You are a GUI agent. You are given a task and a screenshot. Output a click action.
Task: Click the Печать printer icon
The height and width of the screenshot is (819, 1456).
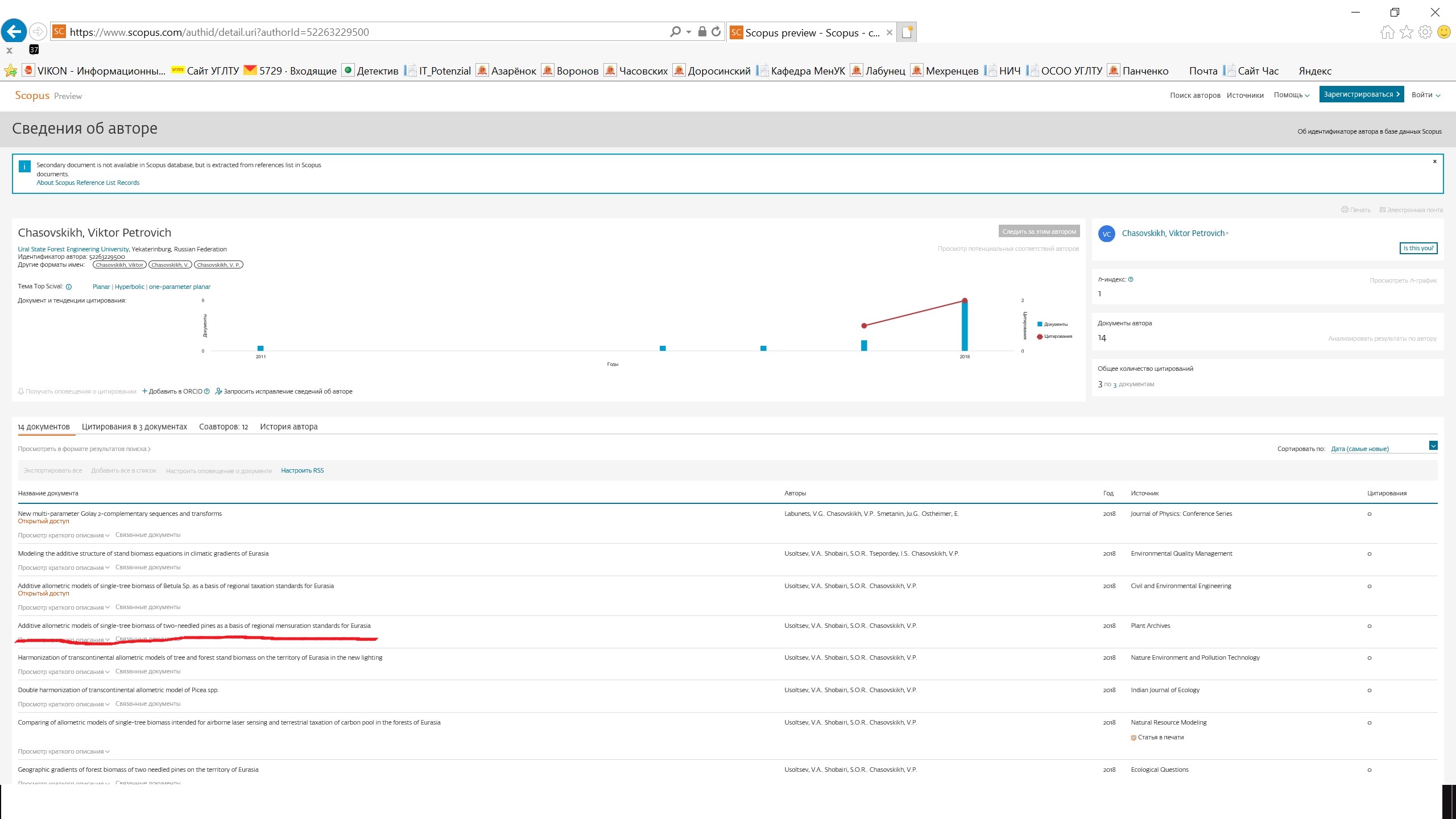pyautogui.click(x=1345, y=210)
